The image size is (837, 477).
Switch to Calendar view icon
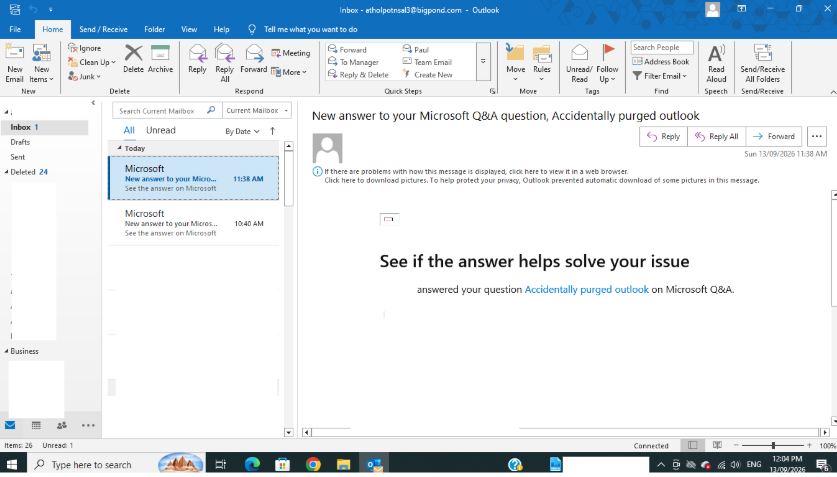(x=36, y=425)
